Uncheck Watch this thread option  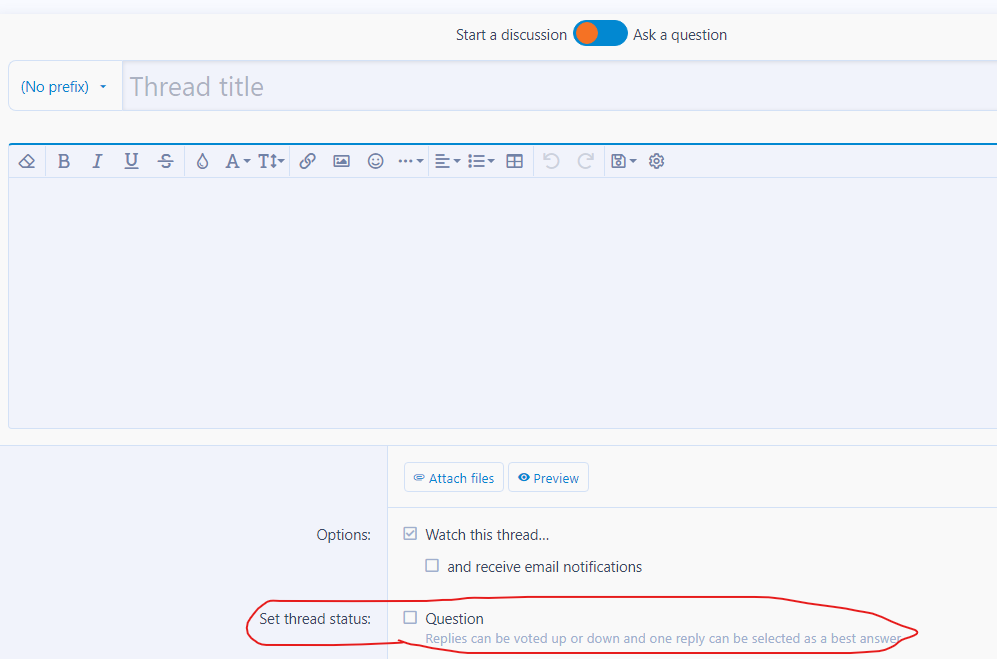coord(410,534)
